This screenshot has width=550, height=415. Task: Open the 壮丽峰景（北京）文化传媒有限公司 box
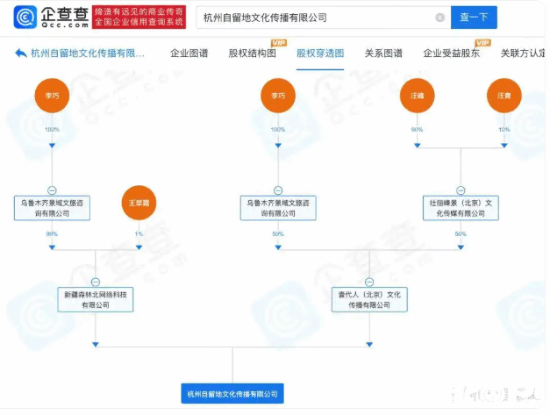click(x=461, y=208)
